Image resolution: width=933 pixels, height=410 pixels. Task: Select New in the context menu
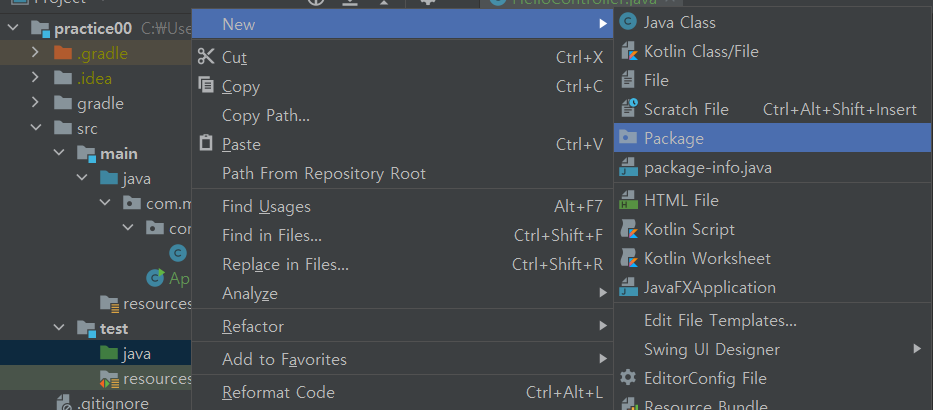[x=403, y=24]
